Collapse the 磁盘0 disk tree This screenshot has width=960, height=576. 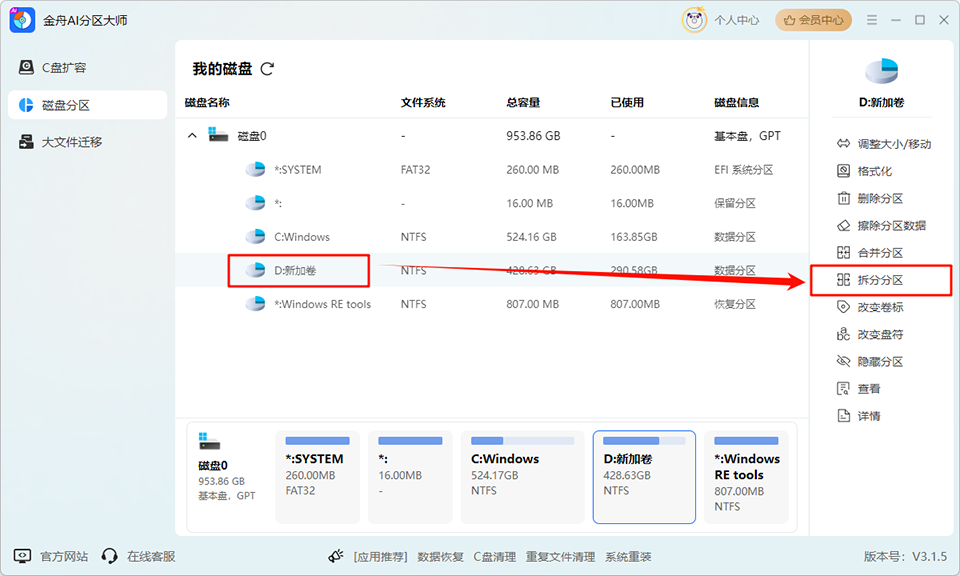(x=191, y=135)
